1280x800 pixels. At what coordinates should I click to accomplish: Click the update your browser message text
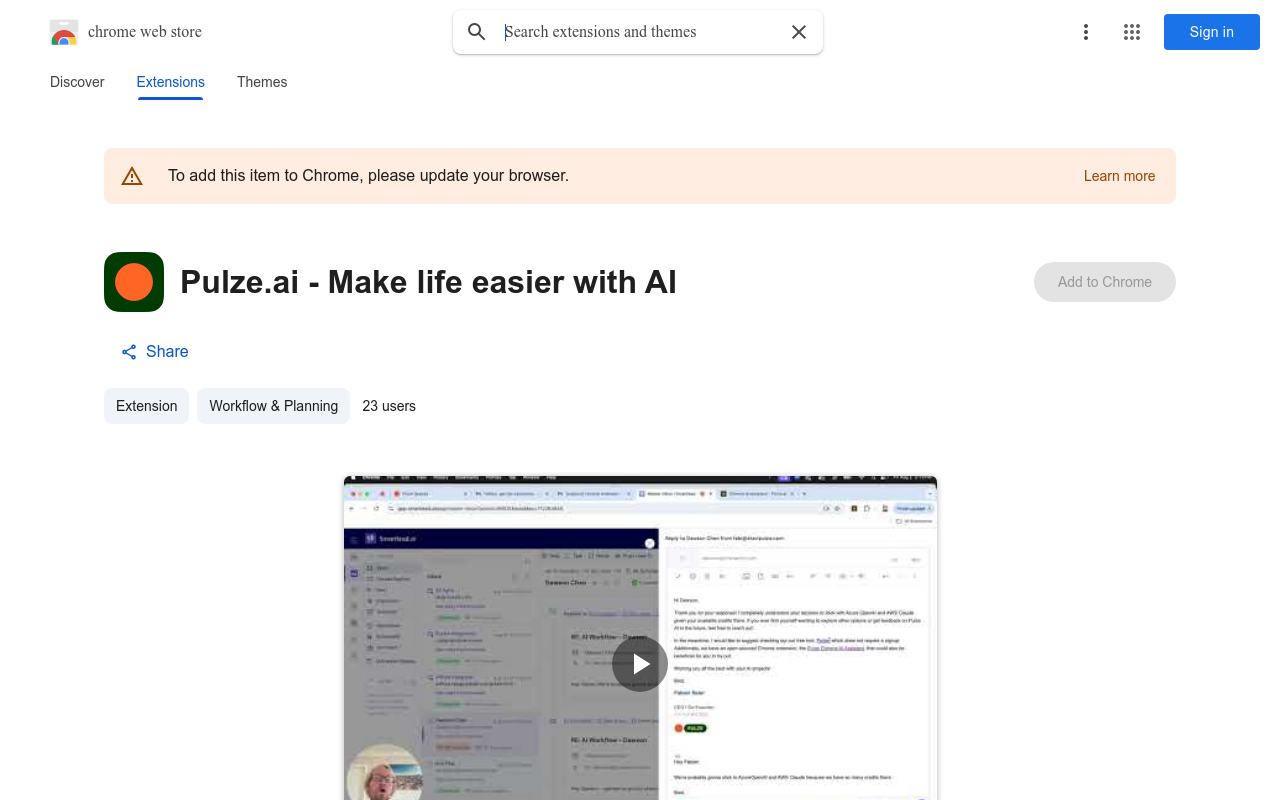coord(368,176)
